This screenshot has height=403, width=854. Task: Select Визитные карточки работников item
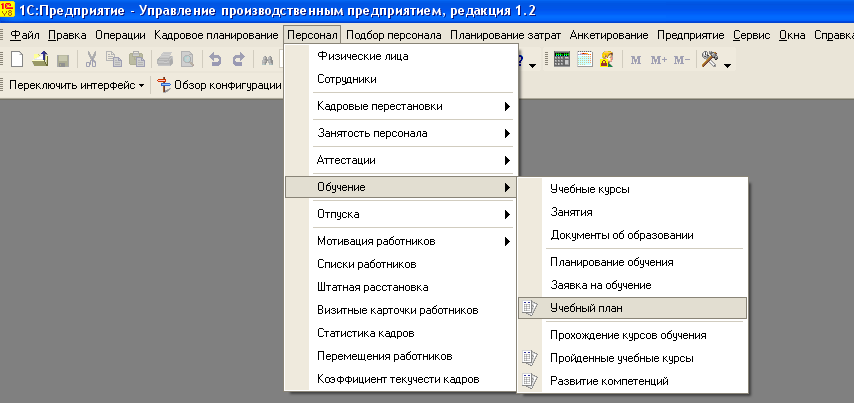pos(400,310)
